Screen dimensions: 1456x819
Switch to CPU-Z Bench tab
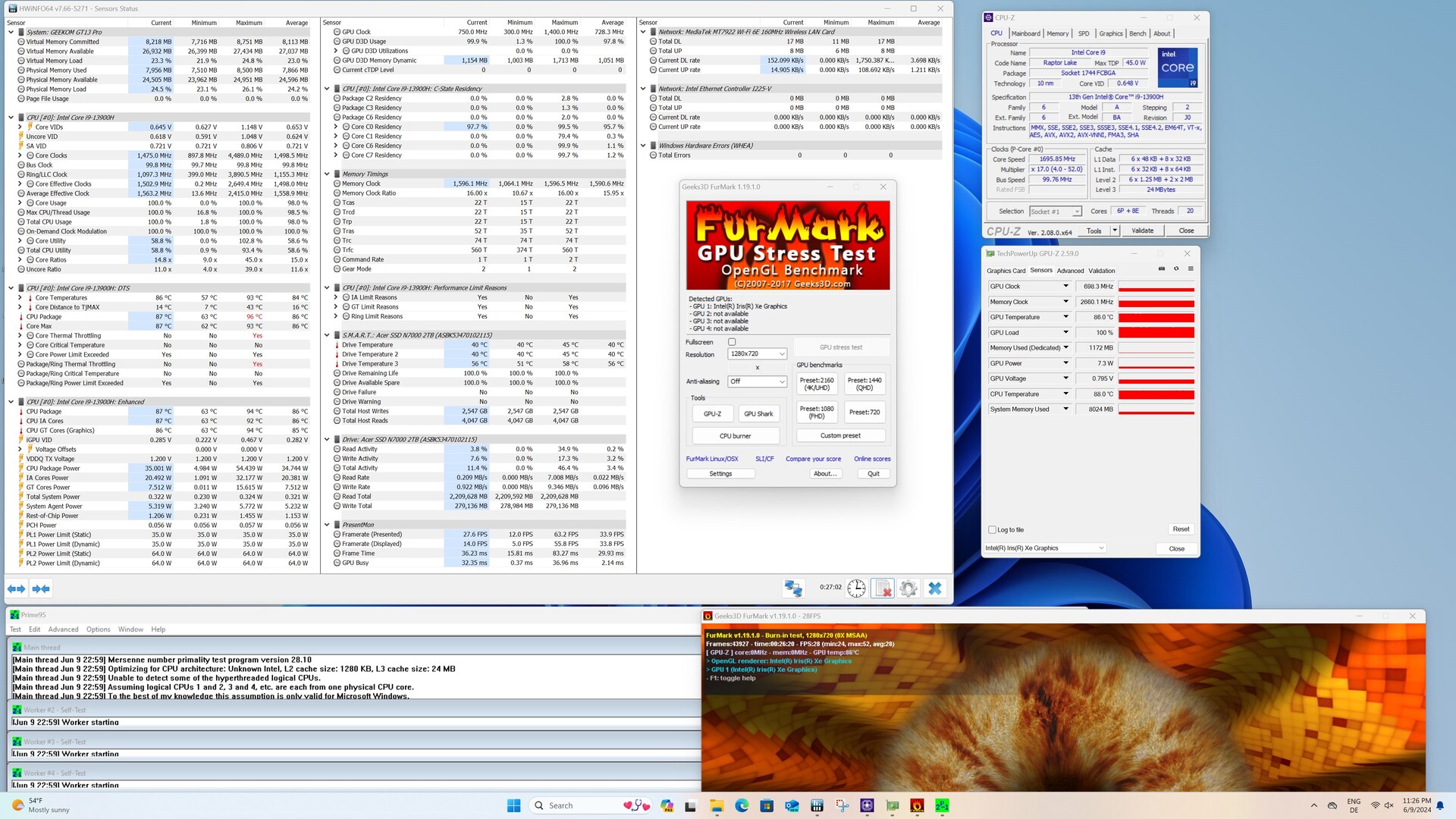1137,33
